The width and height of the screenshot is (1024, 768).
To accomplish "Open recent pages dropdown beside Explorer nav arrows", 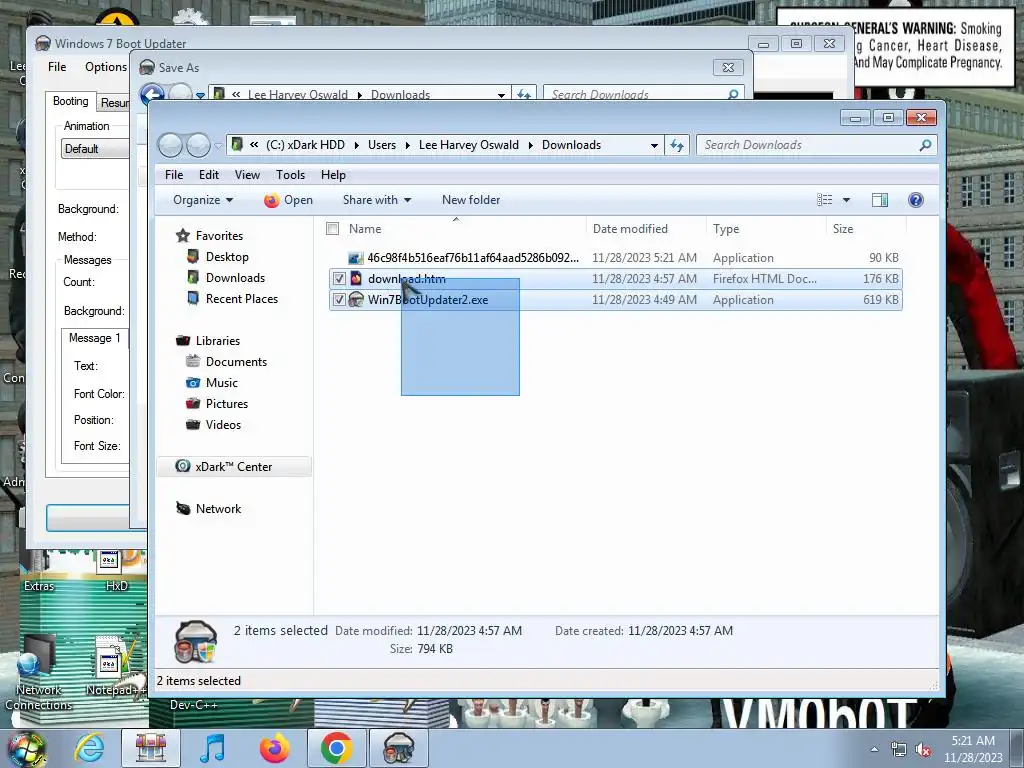I will tap(218, 146).
